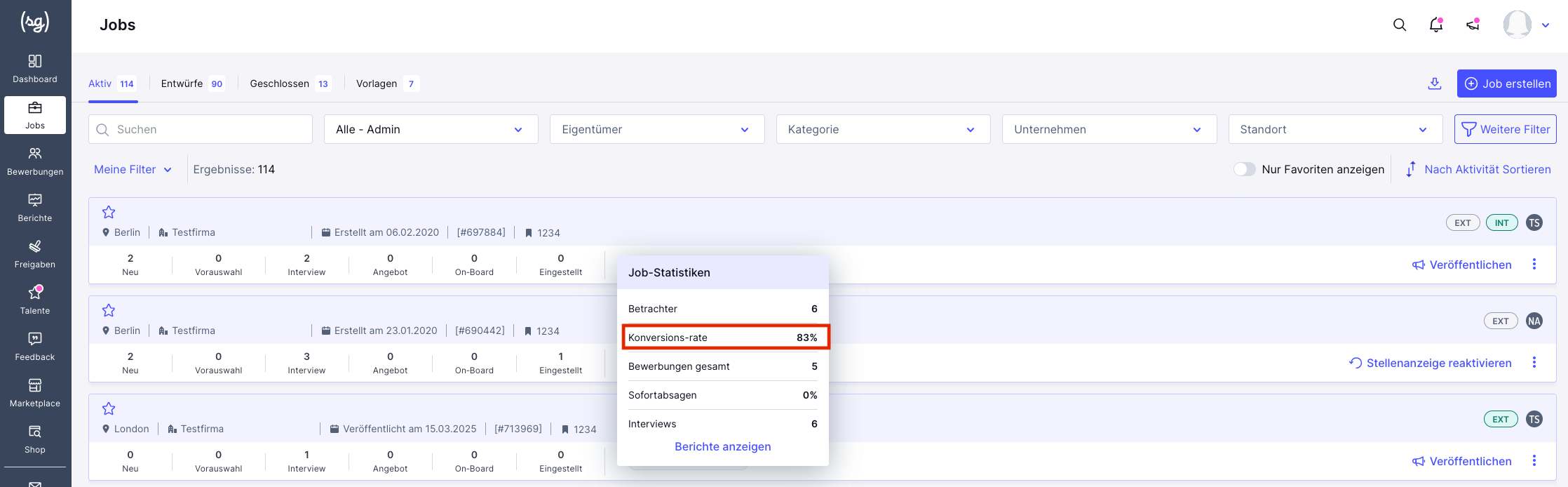The height and width of the screenshot is (487, 1568).
Task: Click Berichte anzeigen in Job-Statistiken
Action: (723, 446)
